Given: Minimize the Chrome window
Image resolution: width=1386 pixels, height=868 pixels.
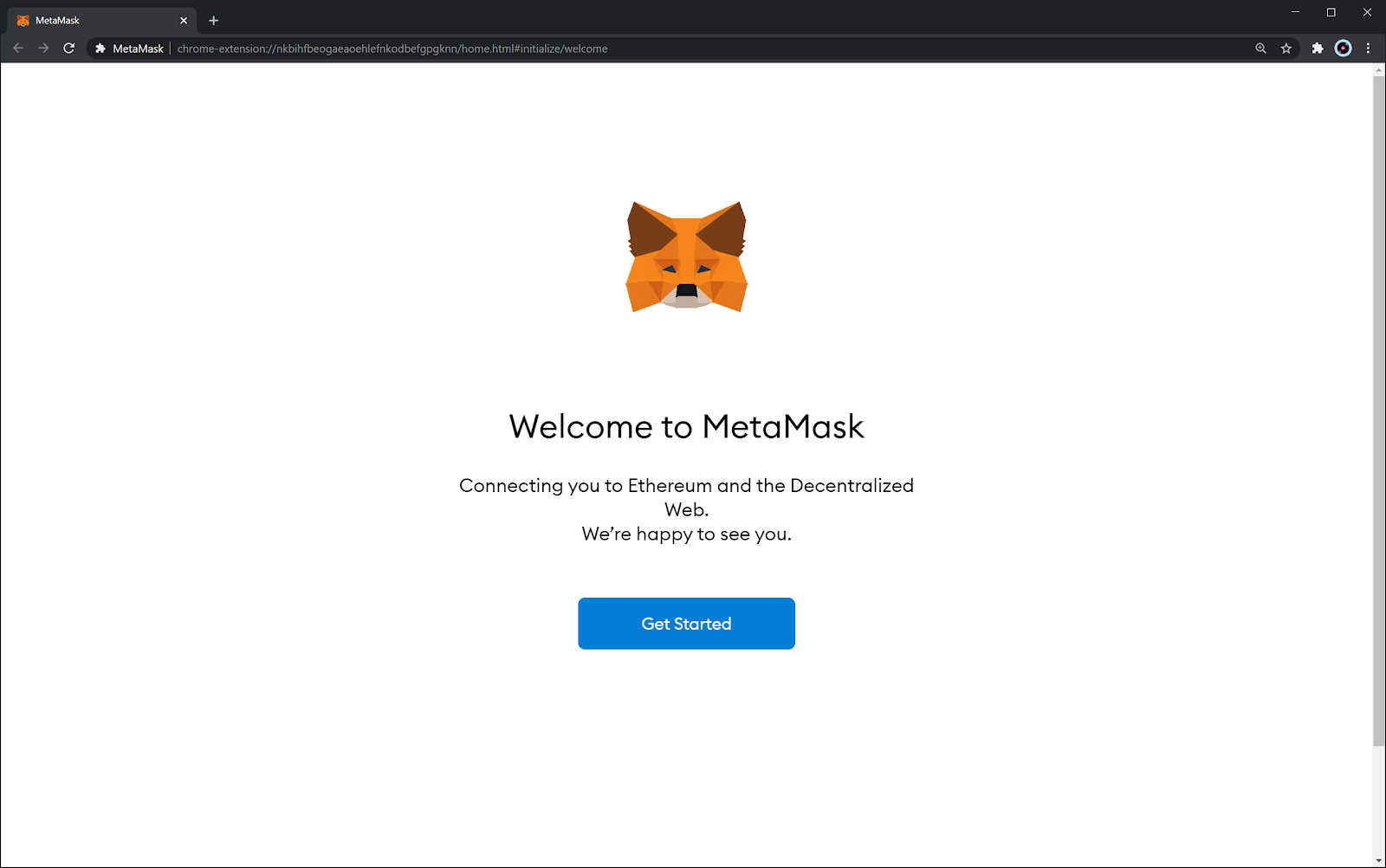Looking at the screenshot, I should (x=1296, y=12).
